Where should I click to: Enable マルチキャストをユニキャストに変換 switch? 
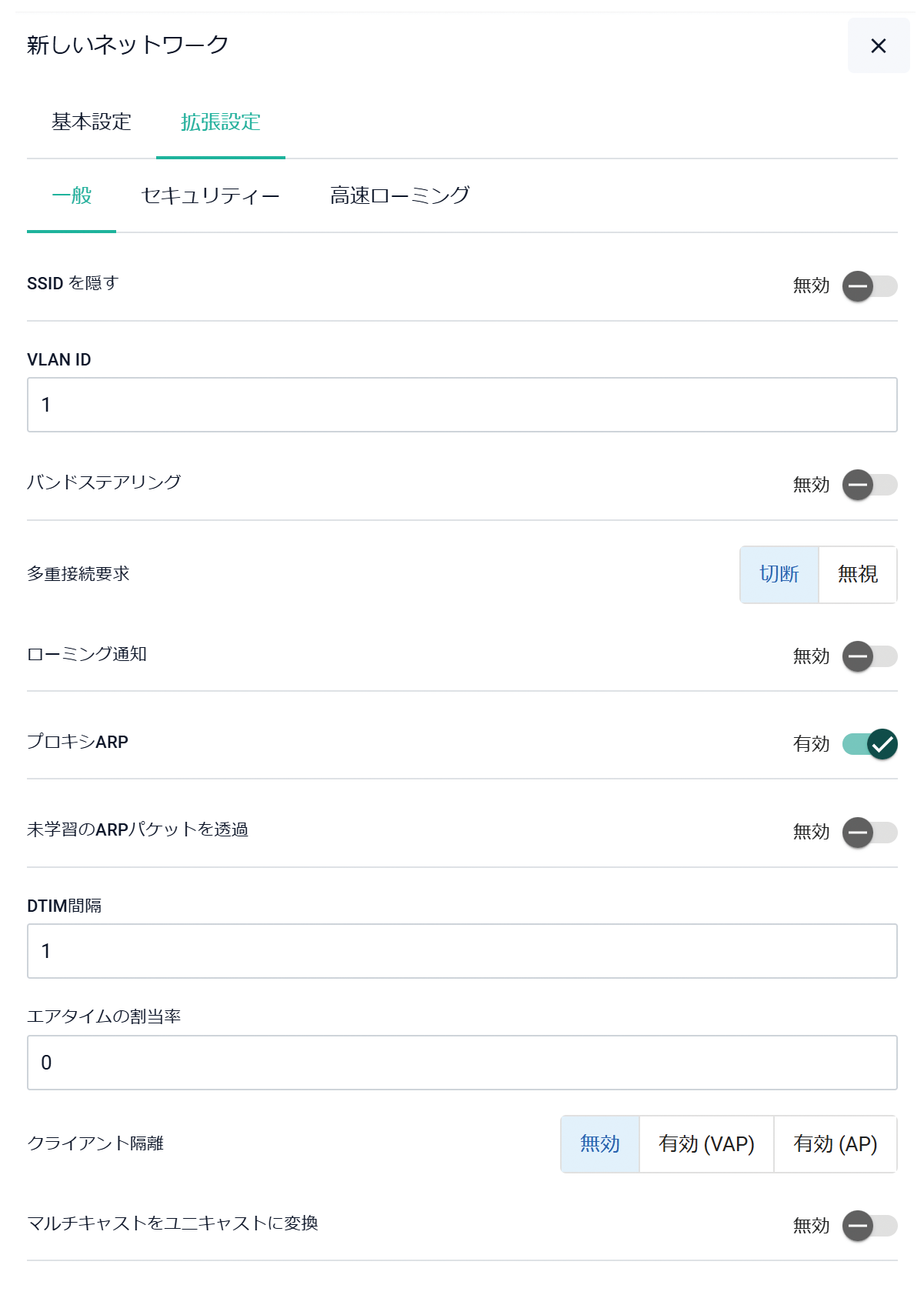click(x=869, y=1226)
